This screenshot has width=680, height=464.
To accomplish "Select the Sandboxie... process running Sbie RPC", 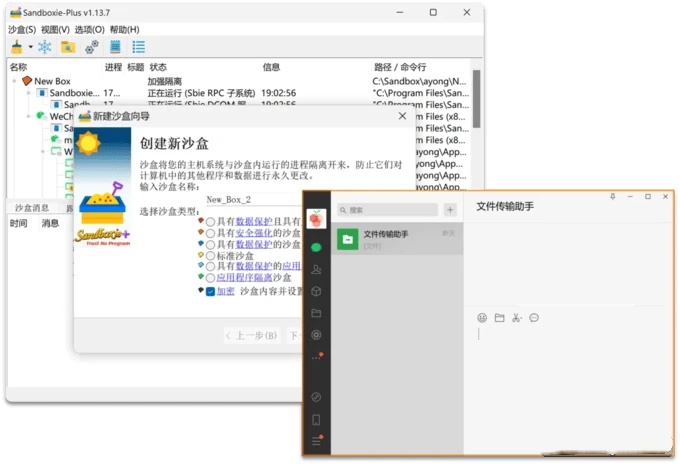I will pos(74,93).
